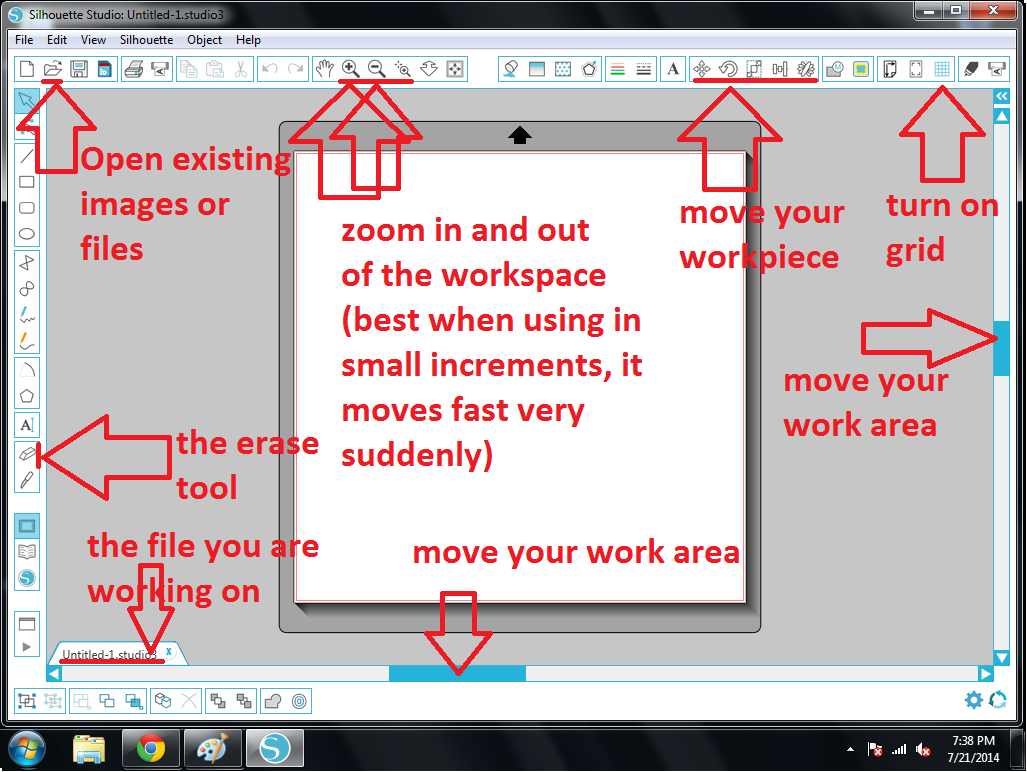Select the Eraser tool

(x=26, y=453)
